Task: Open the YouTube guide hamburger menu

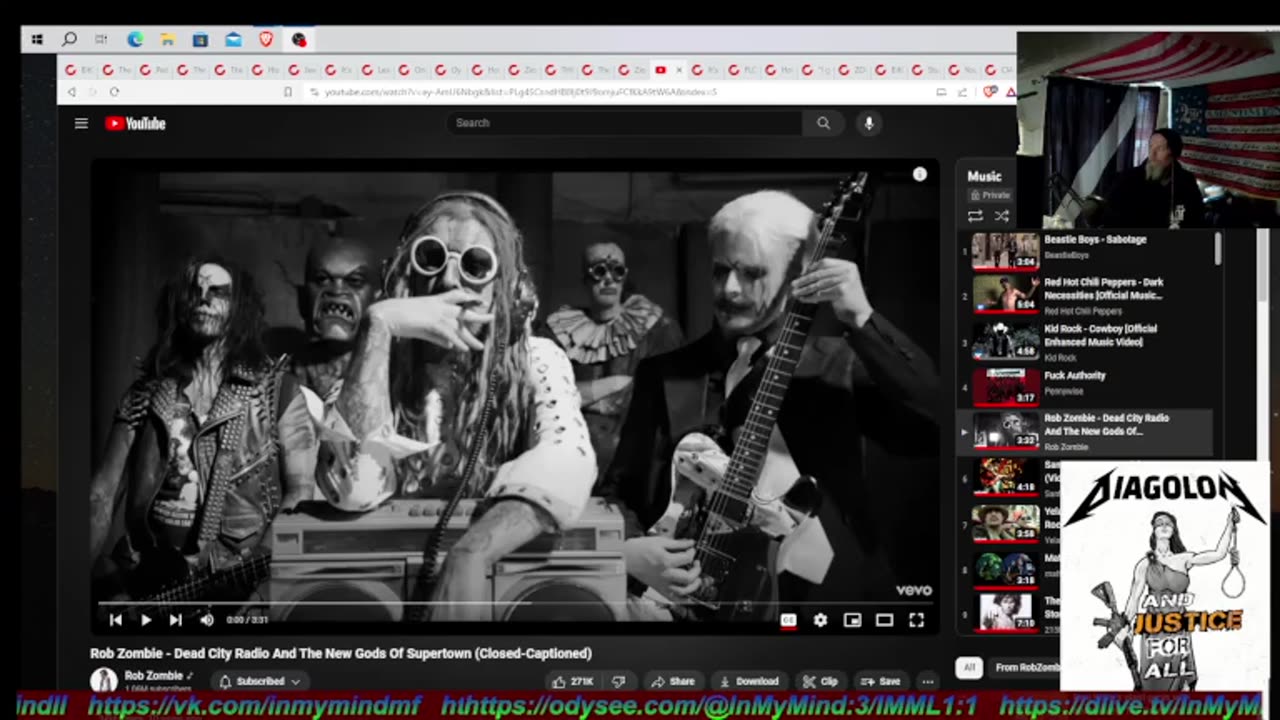Action: pyautogui.click(x=81, y=123)
